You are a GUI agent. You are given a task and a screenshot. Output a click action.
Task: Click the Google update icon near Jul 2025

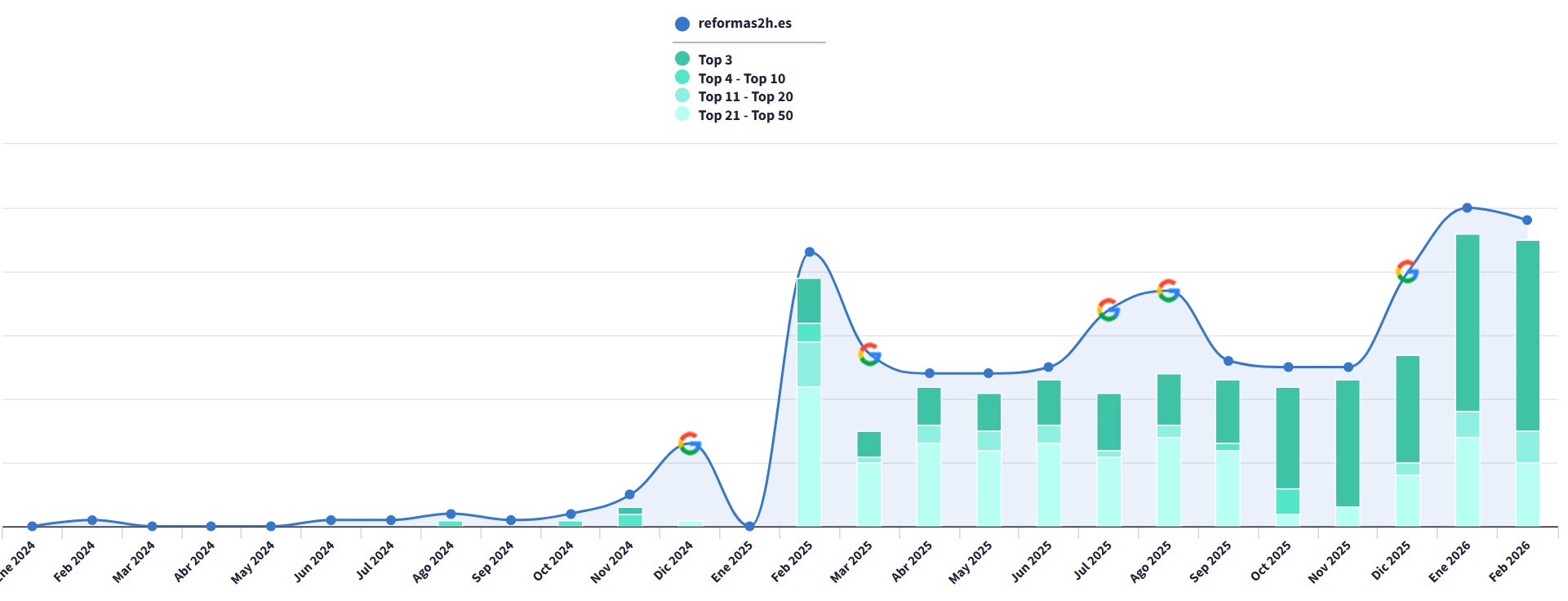[x=1108, y=309]
